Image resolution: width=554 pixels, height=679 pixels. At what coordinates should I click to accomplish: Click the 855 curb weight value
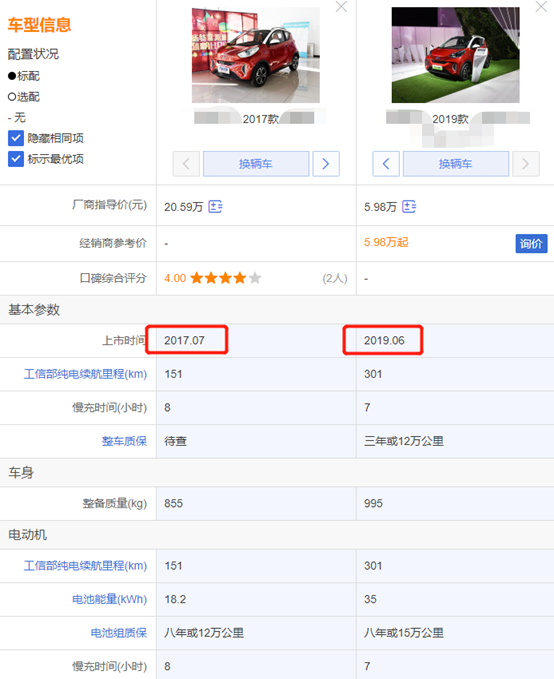click(x=174, y=503)
